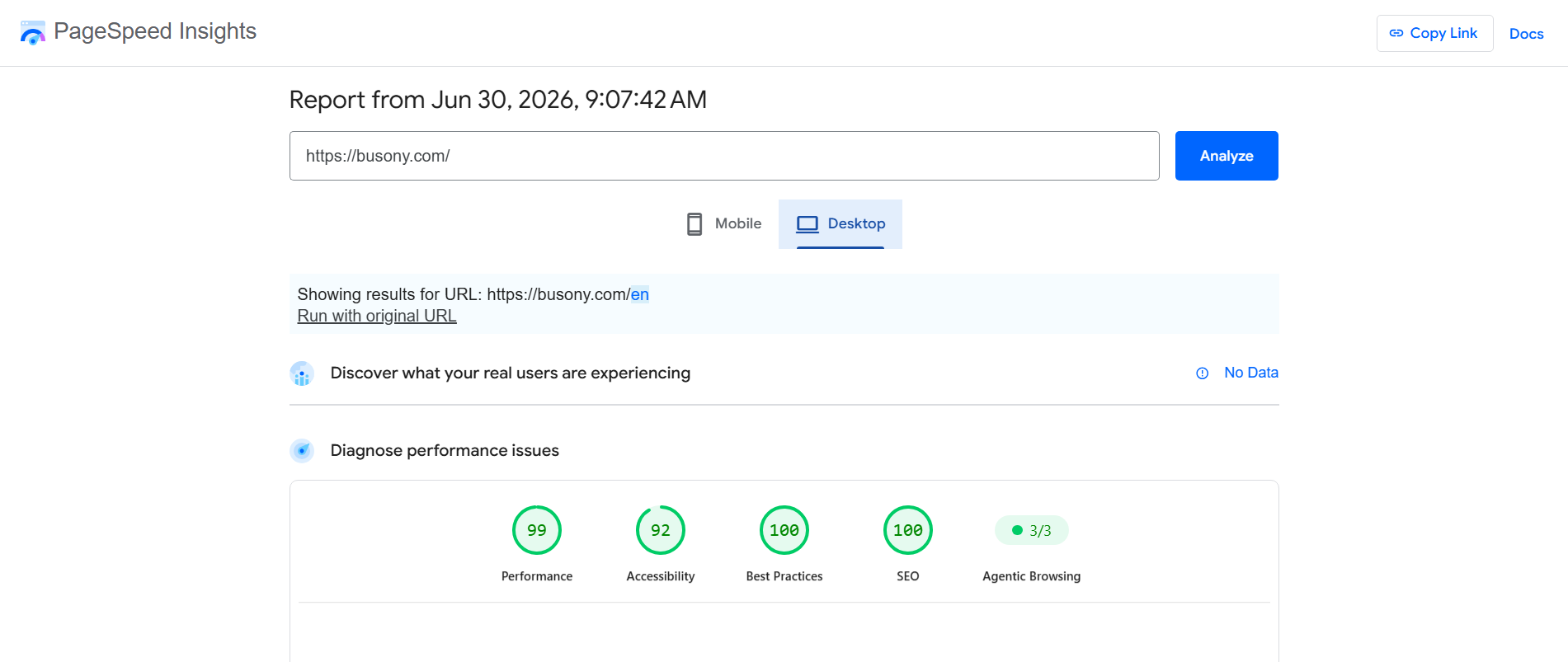Click the link chain icon in Copy Link
This screenshot has width=1568, height=662.
(x=1396, y=33)
